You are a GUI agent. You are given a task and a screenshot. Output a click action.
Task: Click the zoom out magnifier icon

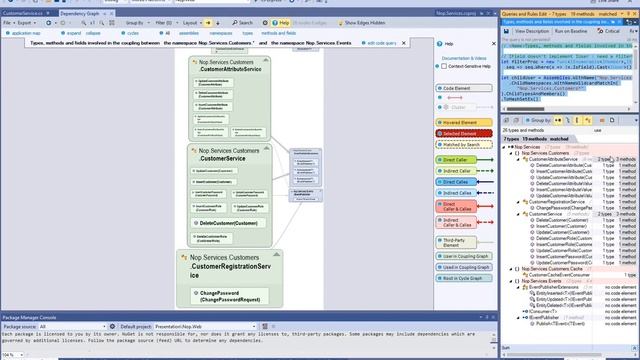[102, 23]
